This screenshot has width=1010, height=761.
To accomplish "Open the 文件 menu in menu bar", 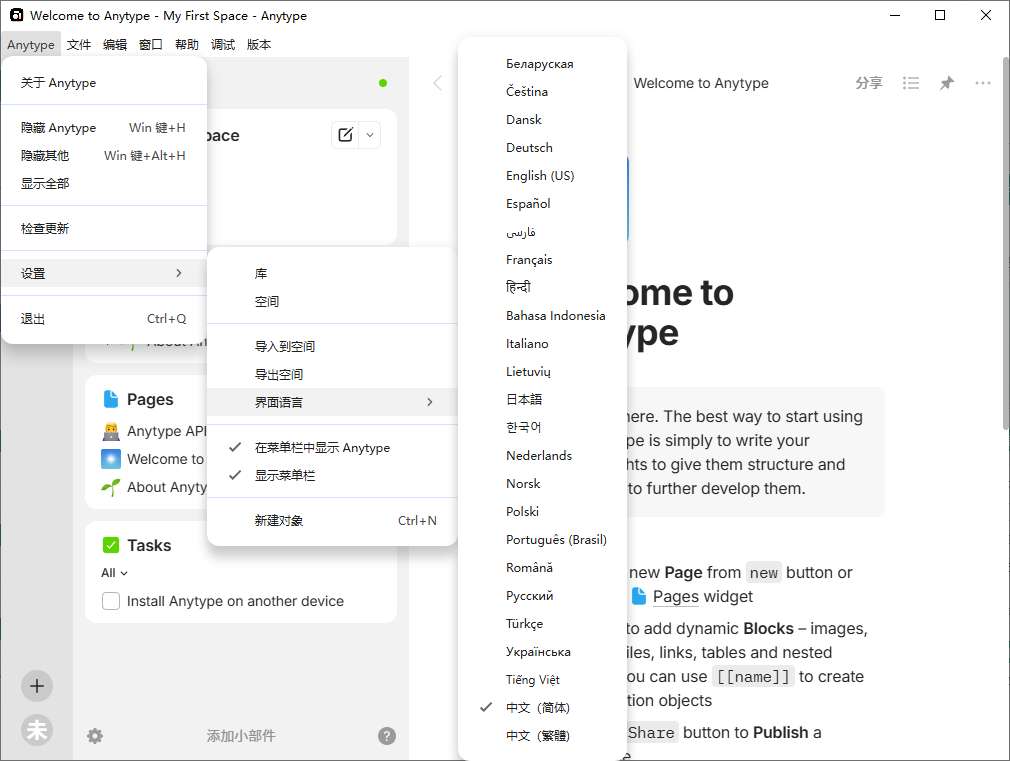I will click(x=79, y=45).
